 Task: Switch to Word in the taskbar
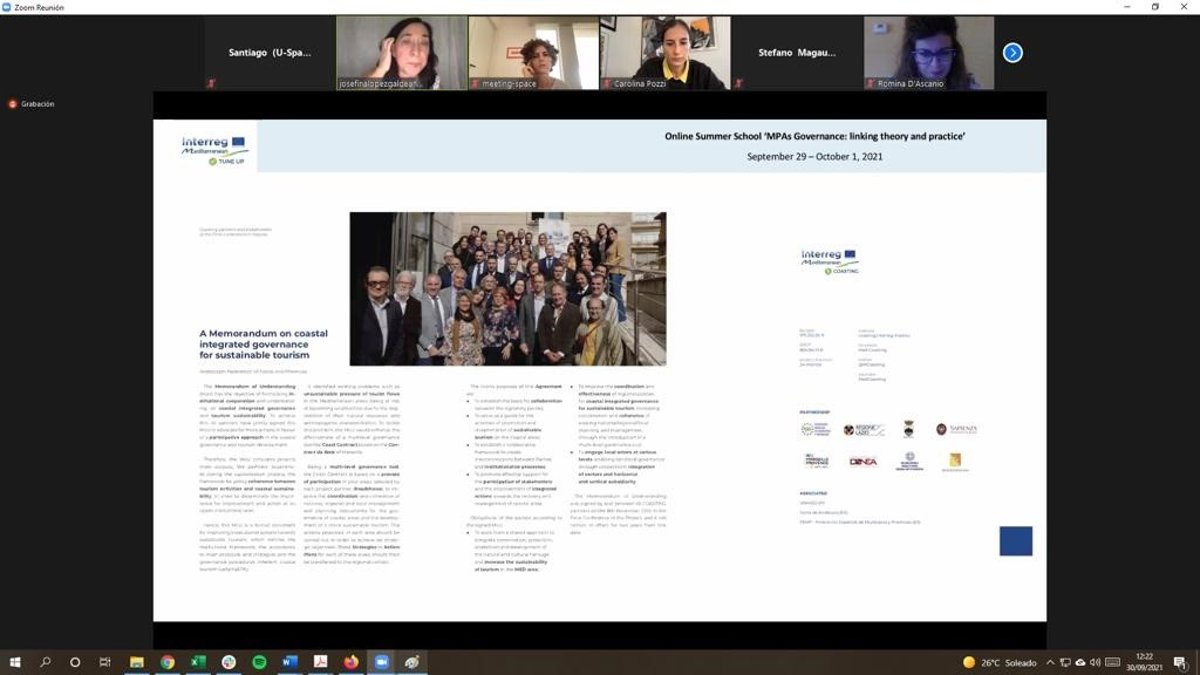pyautogui.click(x=290, y=662)
